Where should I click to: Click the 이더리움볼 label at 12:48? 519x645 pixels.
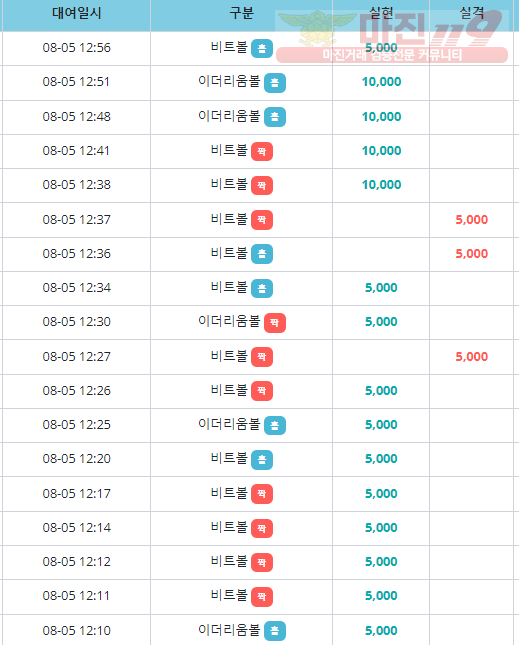click(229, 116)
